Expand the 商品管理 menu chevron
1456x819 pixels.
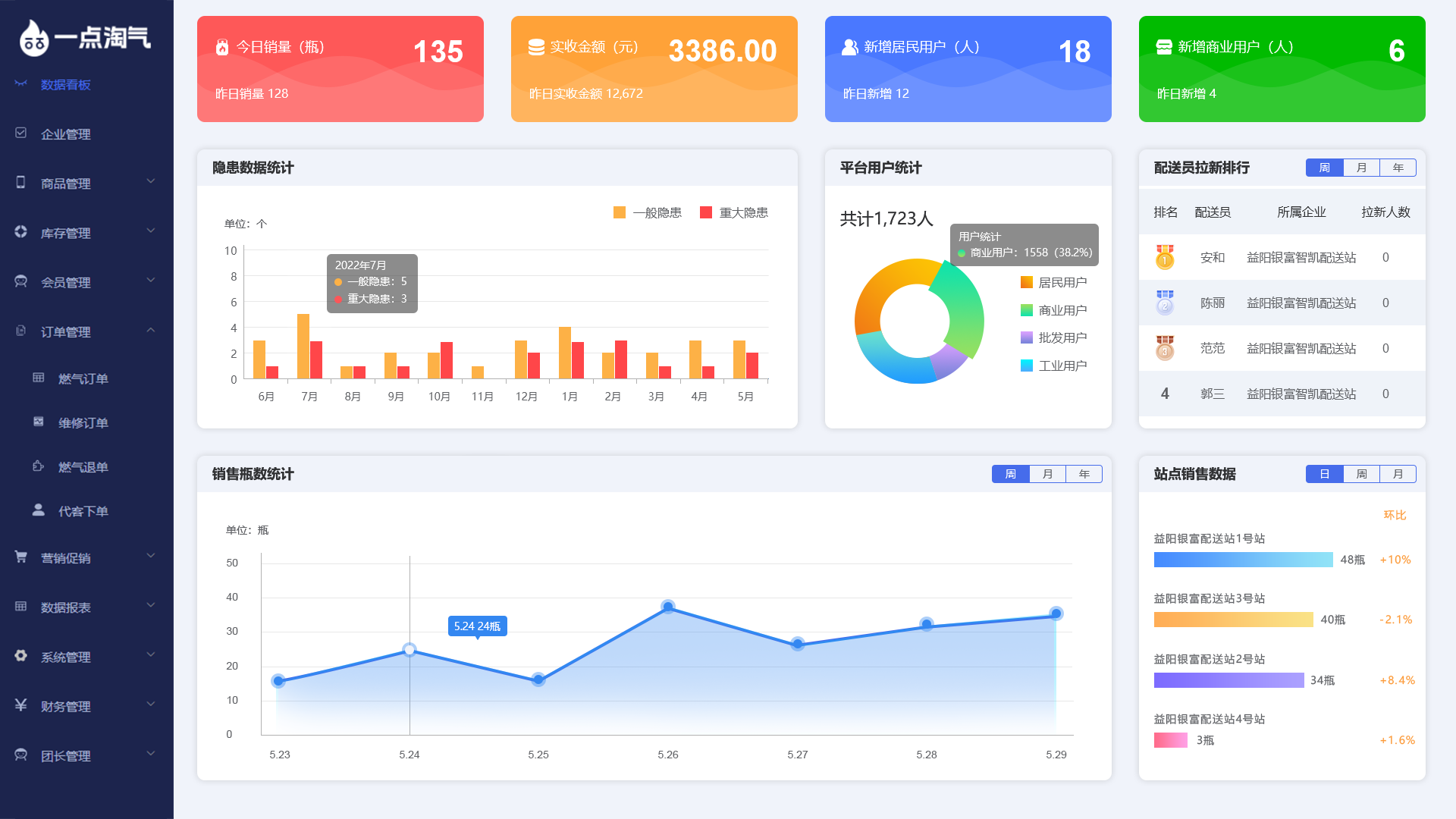coord(151,181)
